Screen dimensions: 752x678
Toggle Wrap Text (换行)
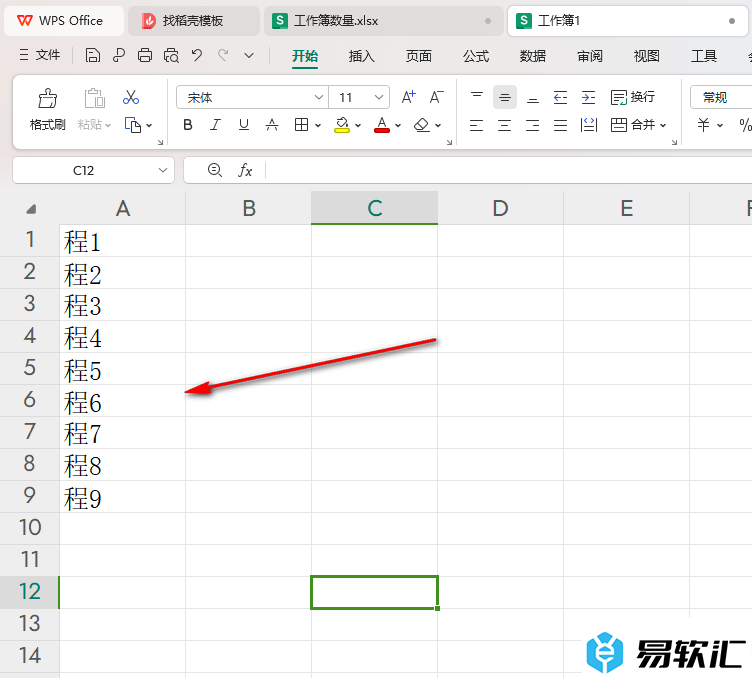point(633,97)
